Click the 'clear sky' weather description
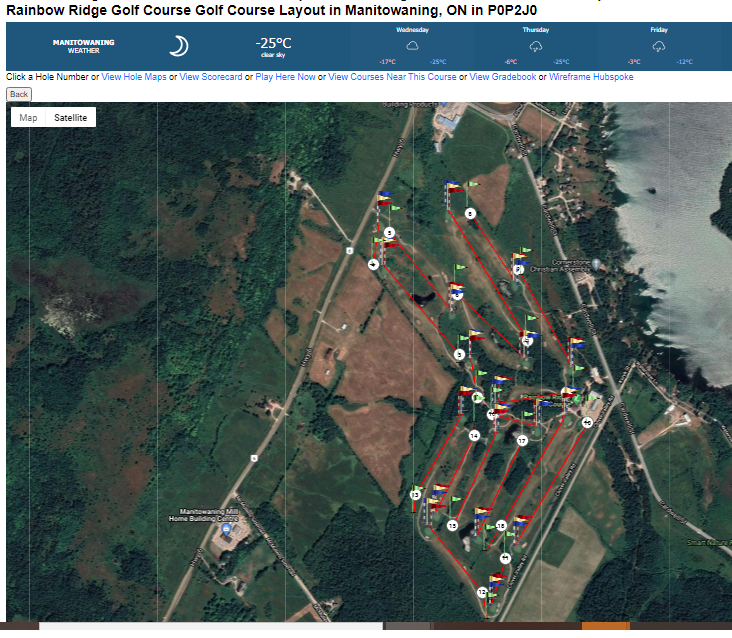 tap(273, 55)
